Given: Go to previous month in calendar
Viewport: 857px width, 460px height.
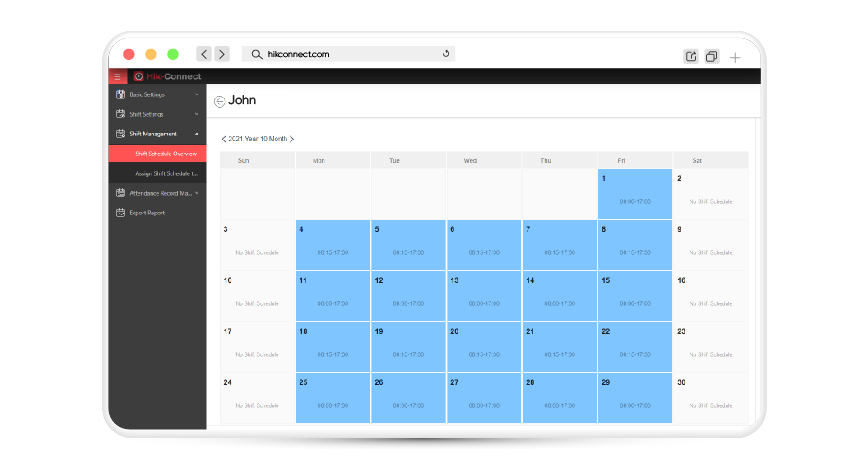Looking at the screenshot, I should click(223, 139).
